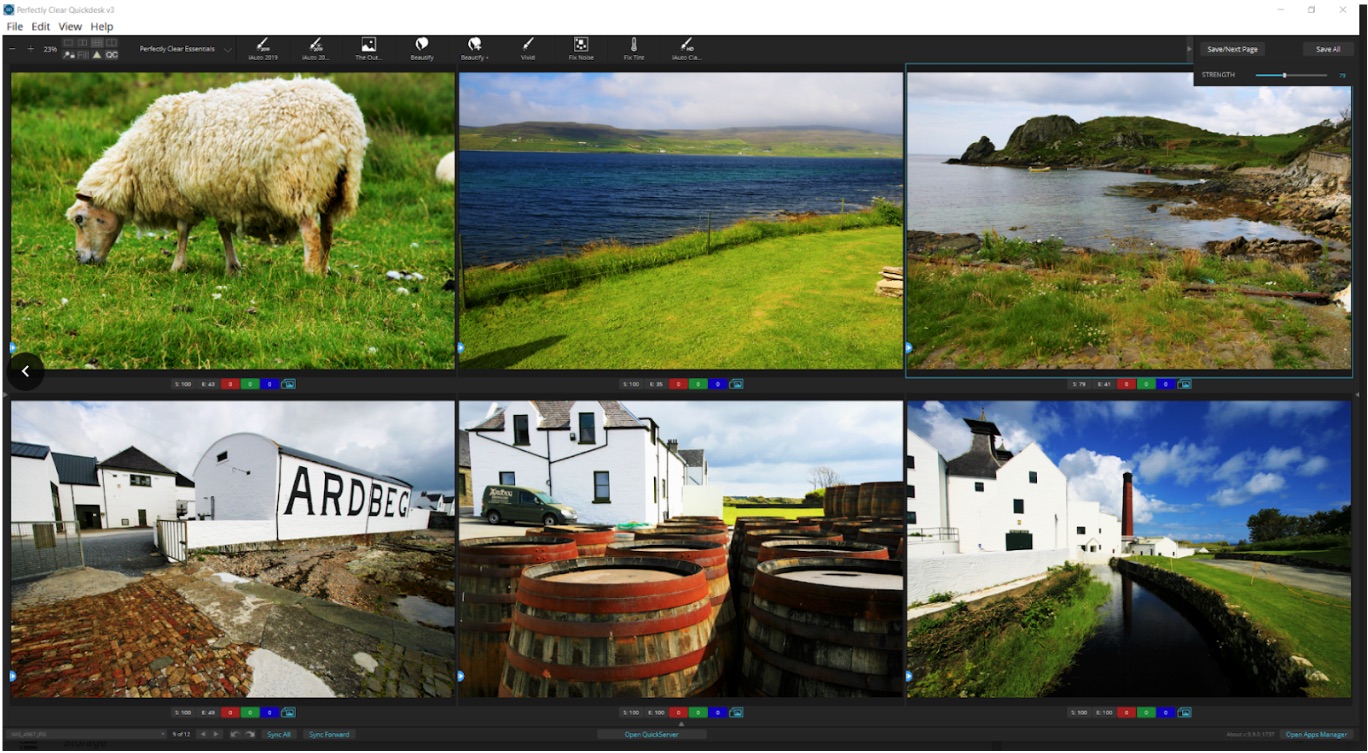Open the file name dropdown in bottom bar
Image resolution: width=1368 pixels, height=753 pixels.
point(85,734)
